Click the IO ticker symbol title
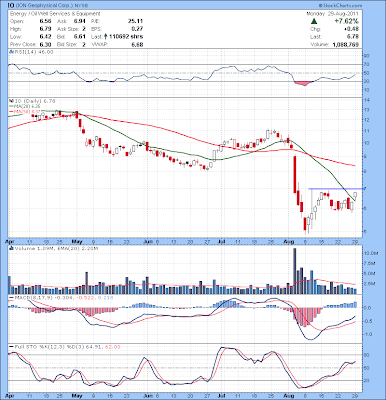 click(11, 6)
